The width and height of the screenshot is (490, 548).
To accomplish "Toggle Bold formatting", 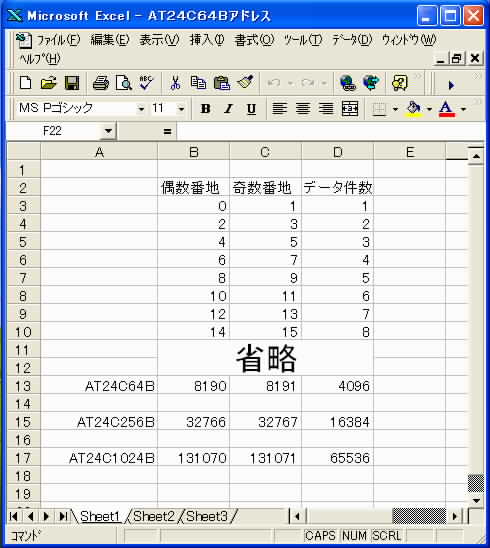I will (x=206, y=109).
